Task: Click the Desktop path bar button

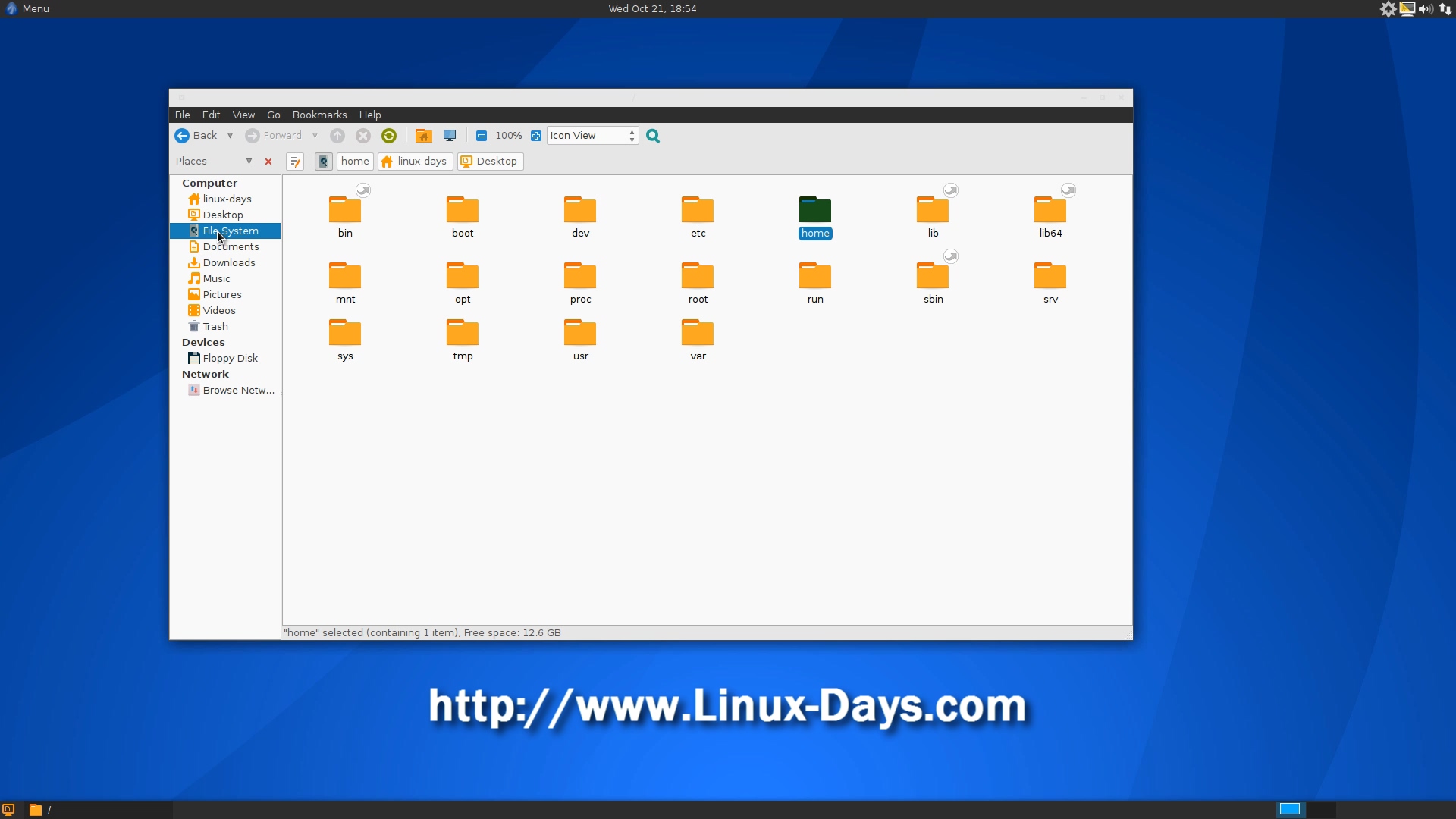Action: [490, 162]
